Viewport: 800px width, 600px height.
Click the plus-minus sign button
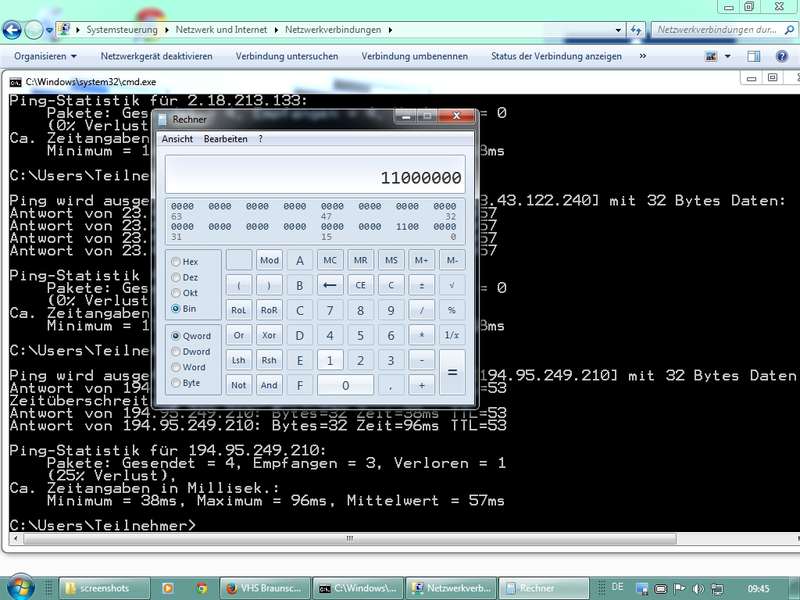[x=421, y=285]
